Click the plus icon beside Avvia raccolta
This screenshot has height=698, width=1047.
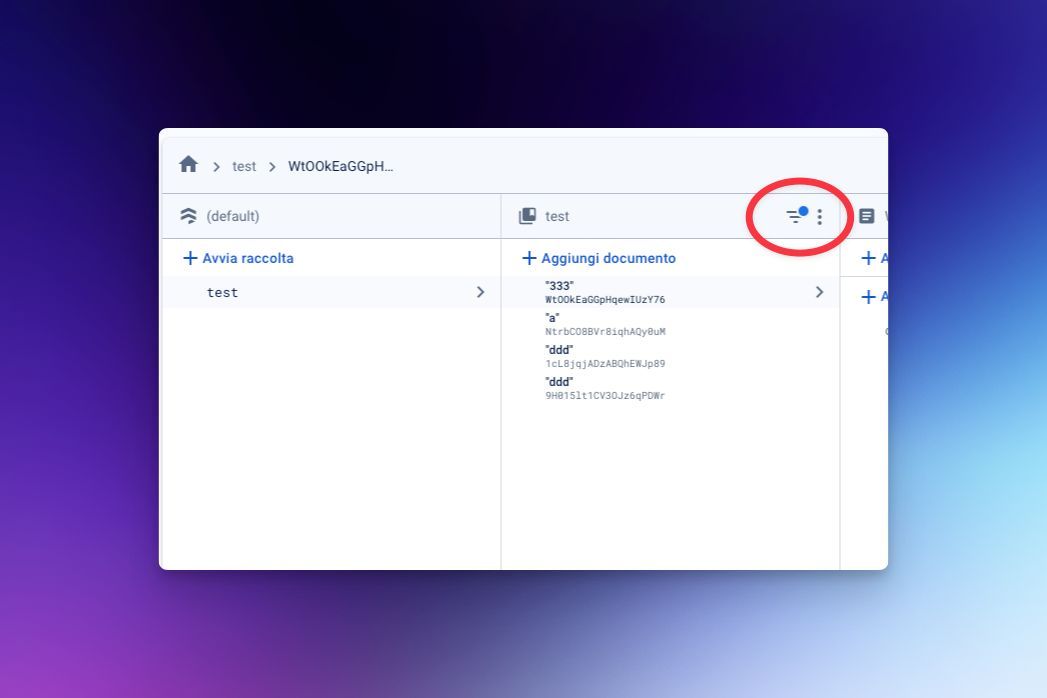point(189,257)
